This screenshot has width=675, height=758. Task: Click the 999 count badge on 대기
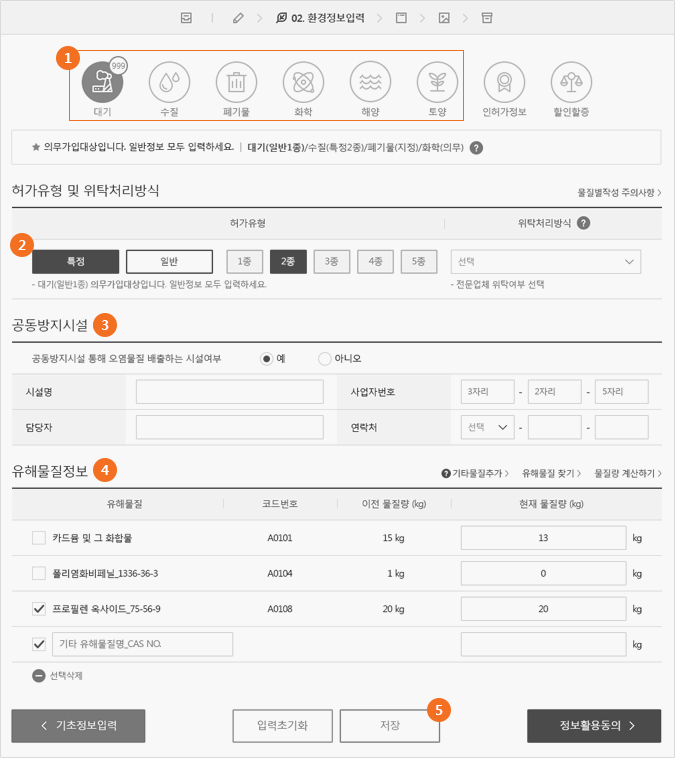[118, 66]
